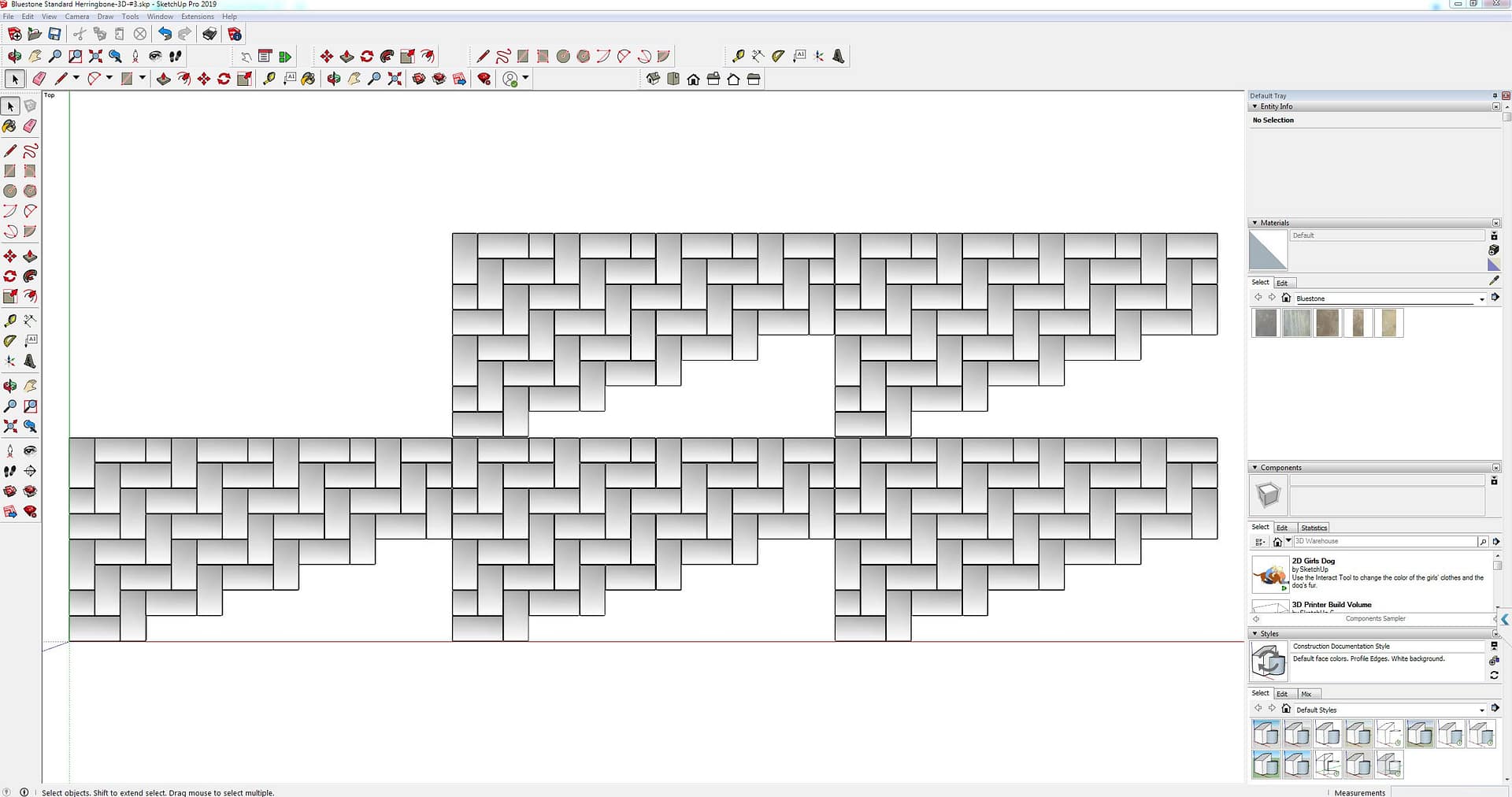Click the 3D Warehouse search button

pos(1483,542)
